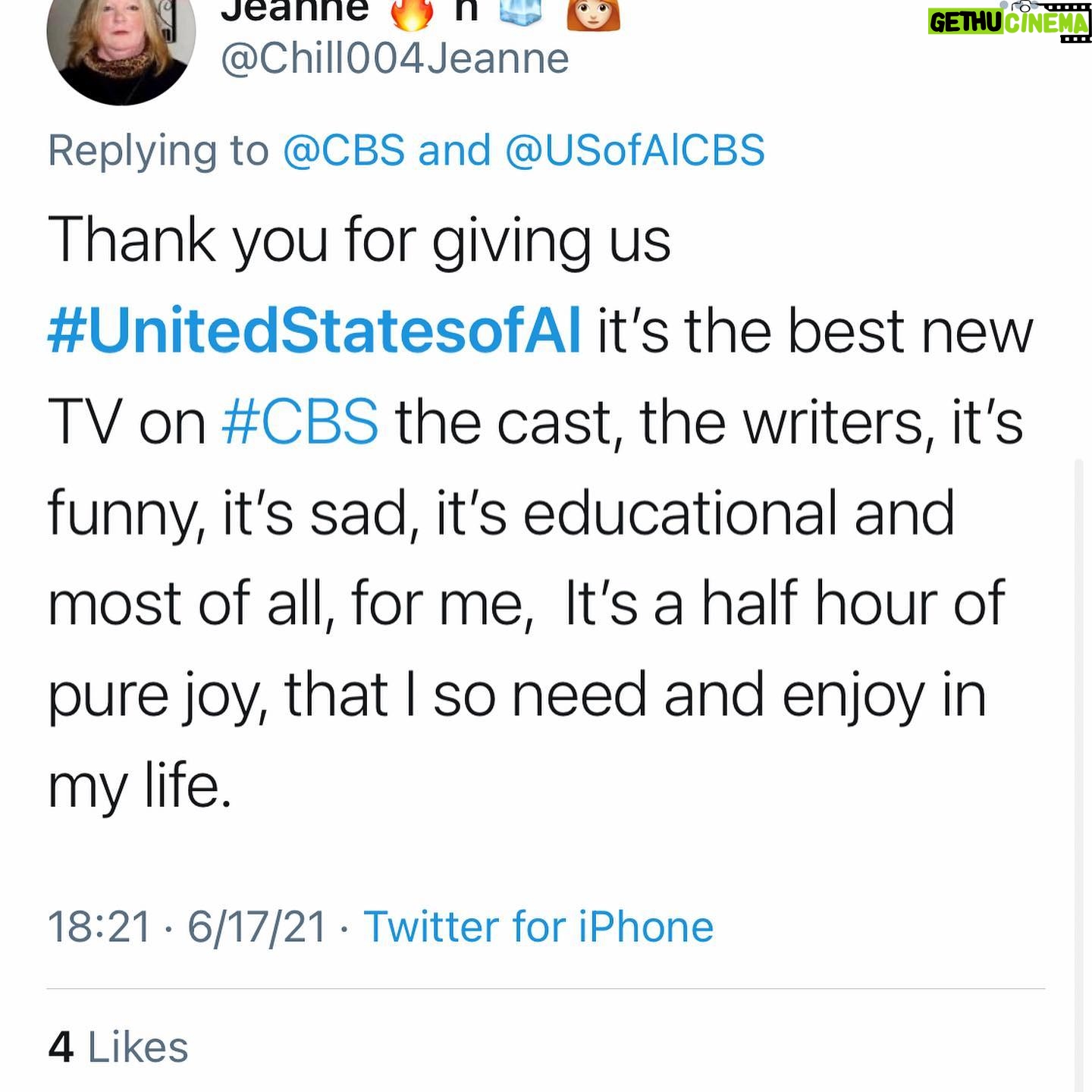
Task: Click the tweet text 'Thank you for giving us'
Action: [x=359, y=241]
